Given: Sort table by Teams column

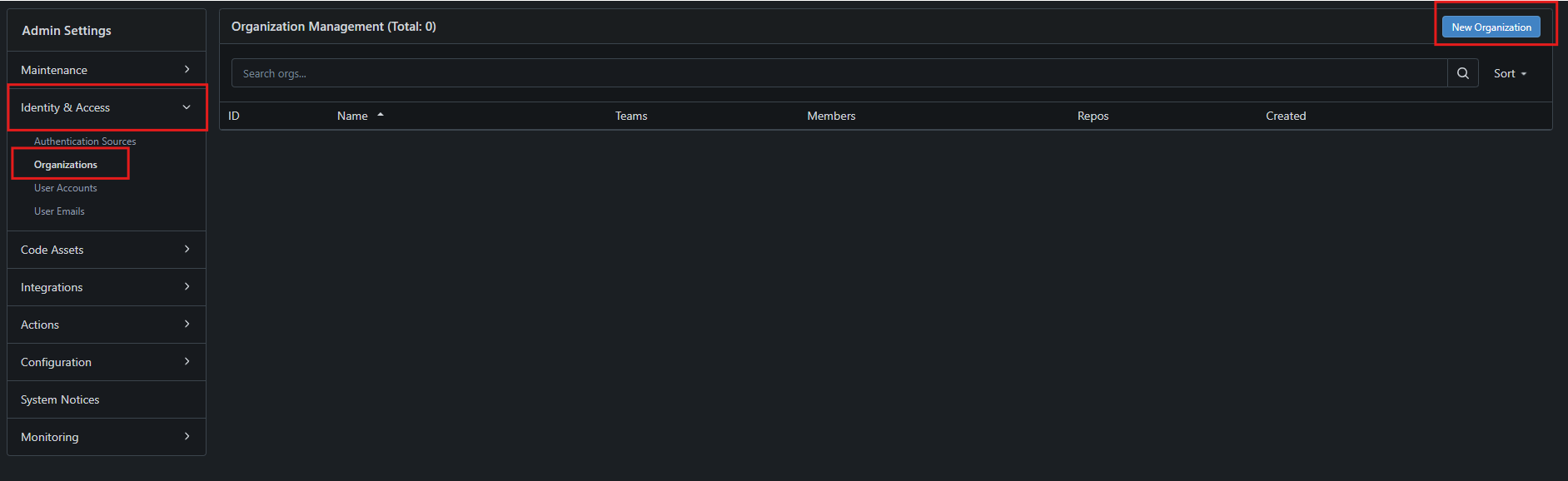Looking at the screenshot, I should click(631, 116).
